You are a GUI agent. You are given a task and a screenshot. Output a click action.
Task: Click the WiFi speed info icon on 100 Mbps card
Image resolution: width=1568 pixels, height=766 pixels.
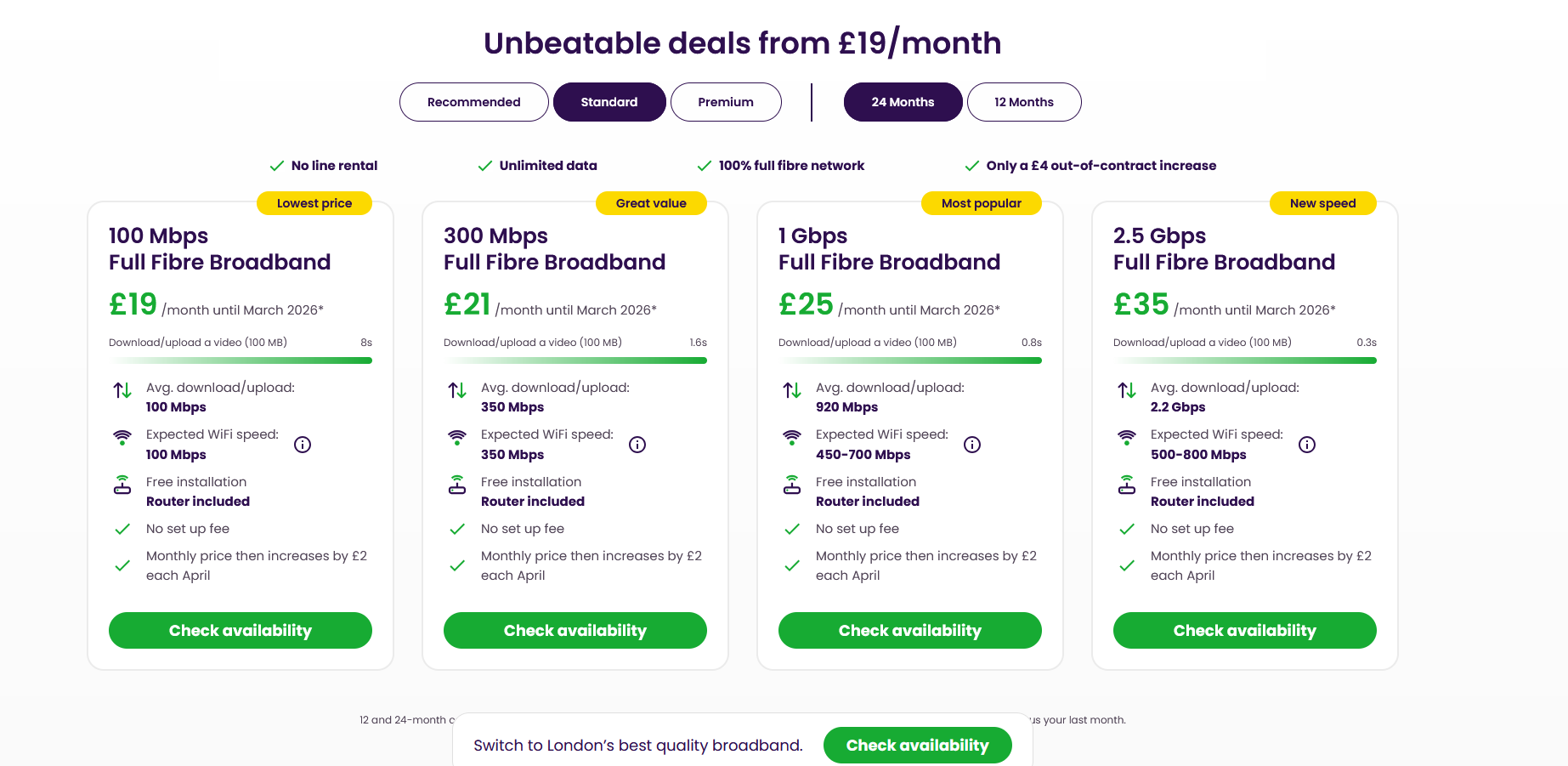pyautogui.click(x=303, y=445)
